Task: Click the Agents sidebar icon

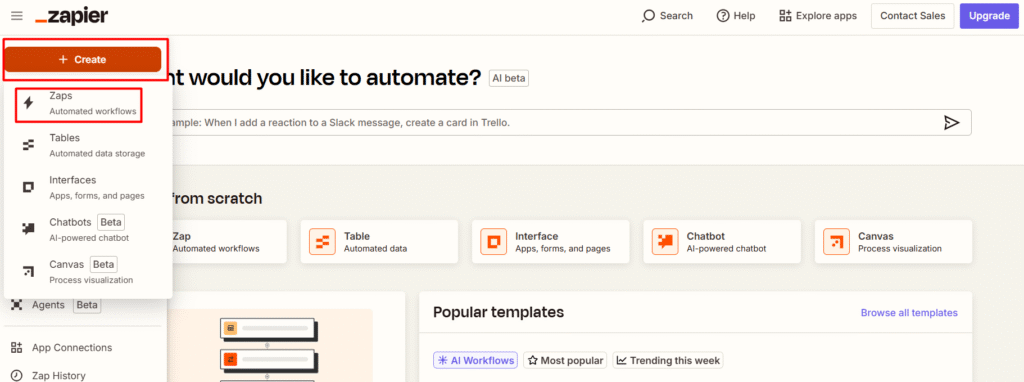Action: tap(16, 305)
